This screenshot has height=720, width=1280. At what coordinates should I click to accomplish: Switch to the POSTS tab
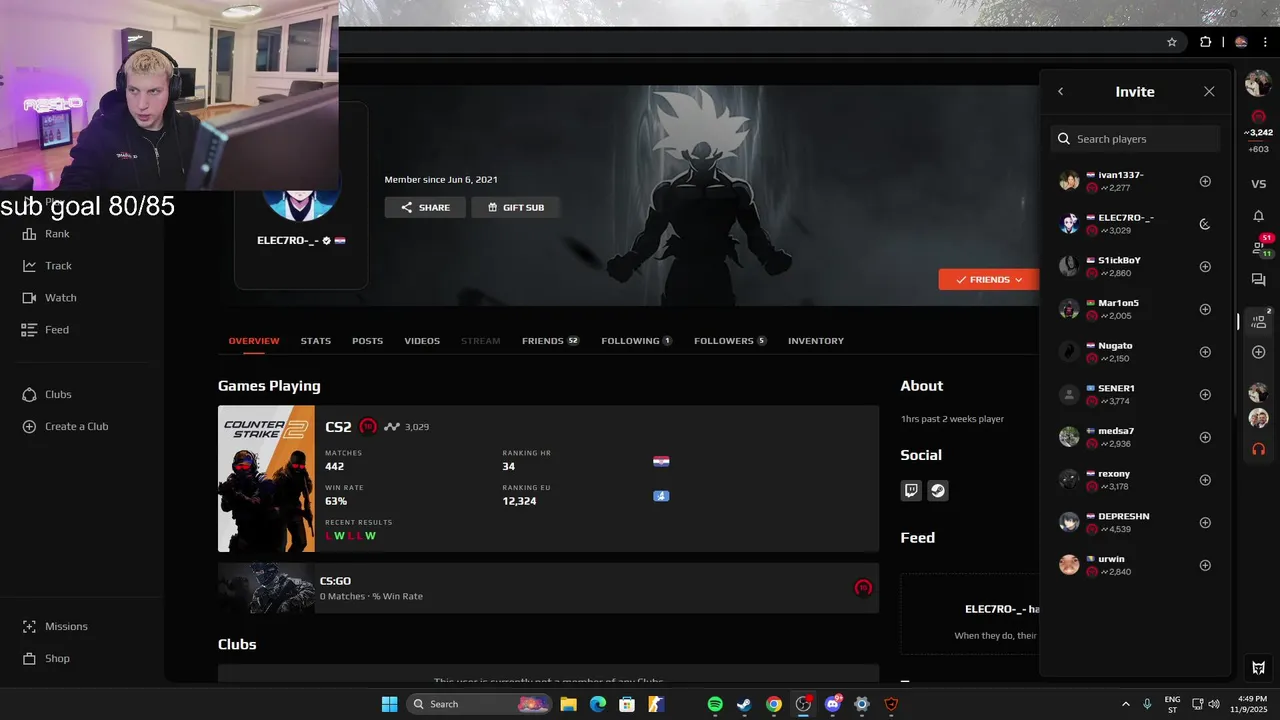(x=367, y=341)
